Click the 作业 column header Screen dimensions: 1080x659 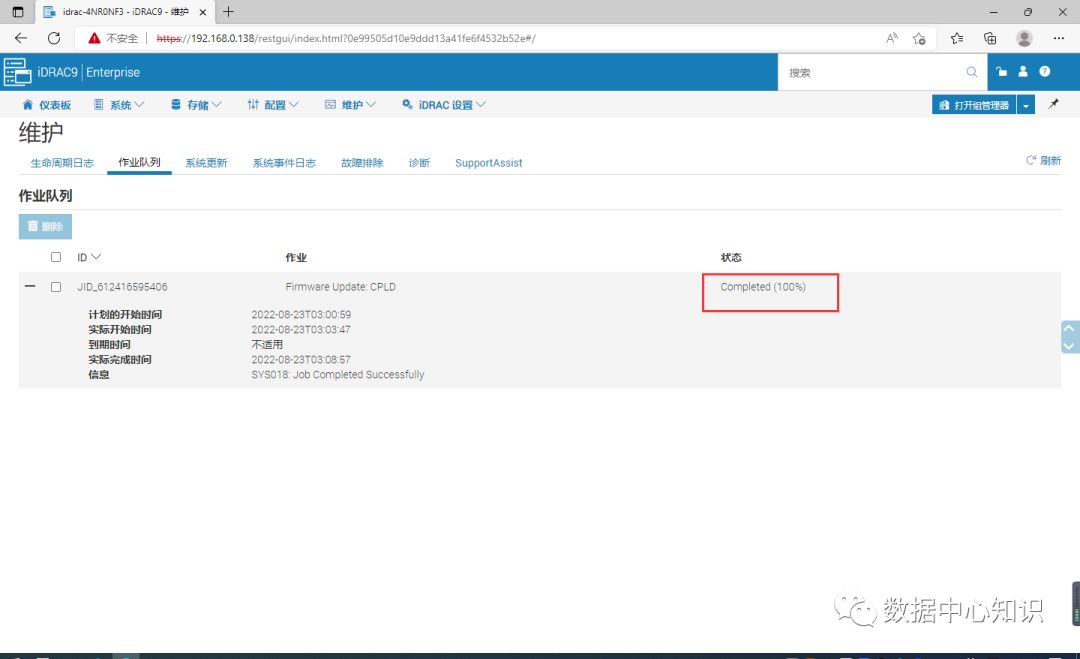[296, 258]
